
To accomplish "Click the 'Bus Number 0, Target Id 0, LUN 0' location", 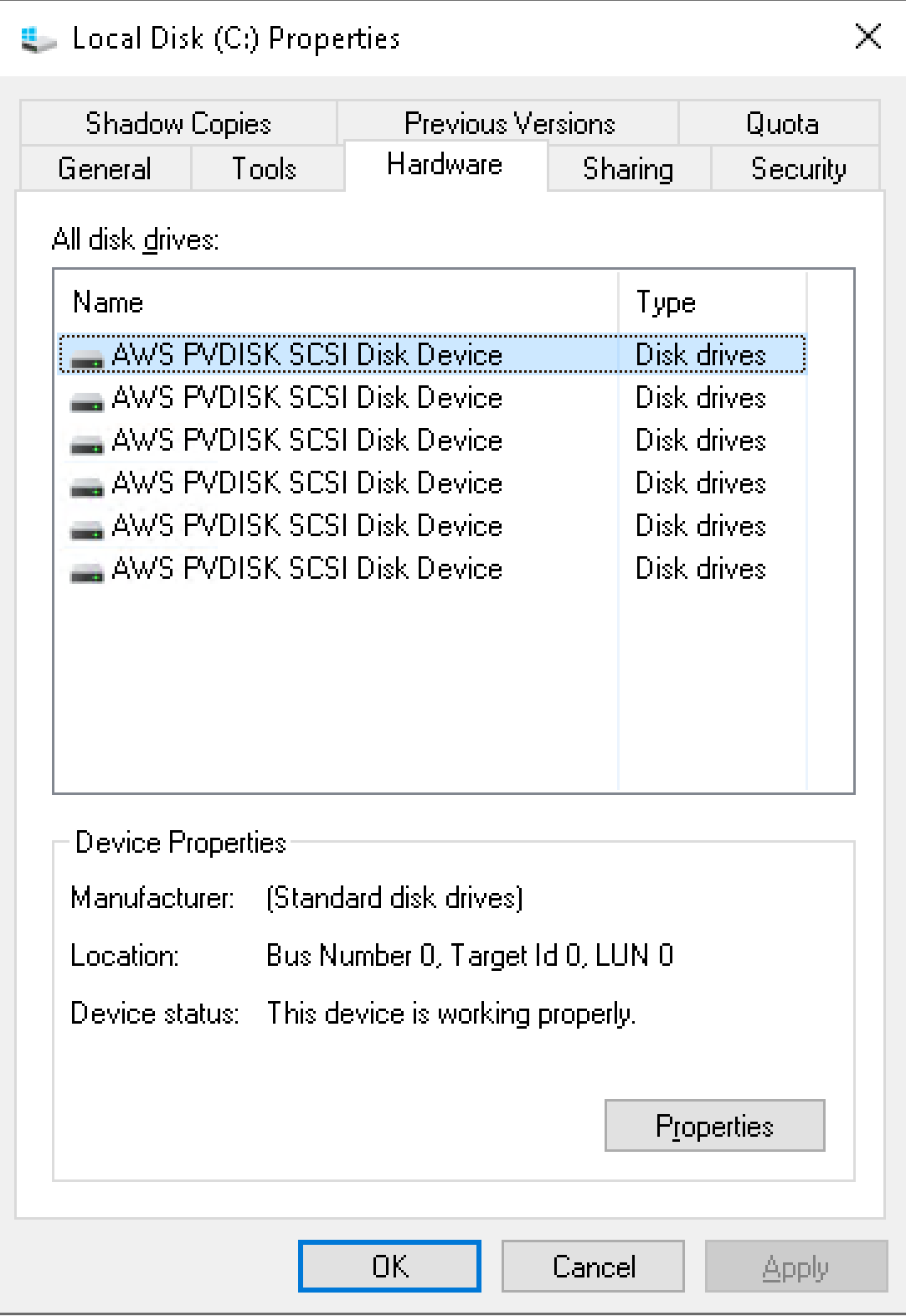I will coord(470,956).
